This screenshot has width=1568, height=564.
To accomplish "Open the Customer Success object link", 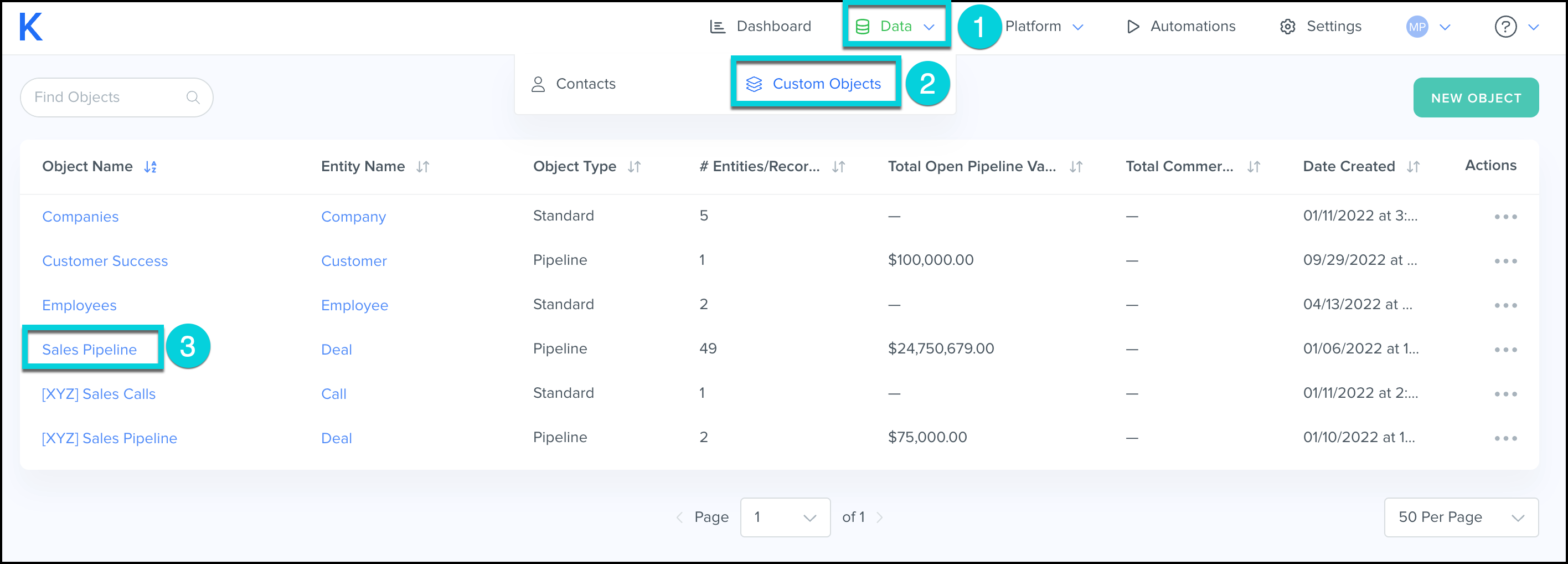I will click(x=105, y=262).
